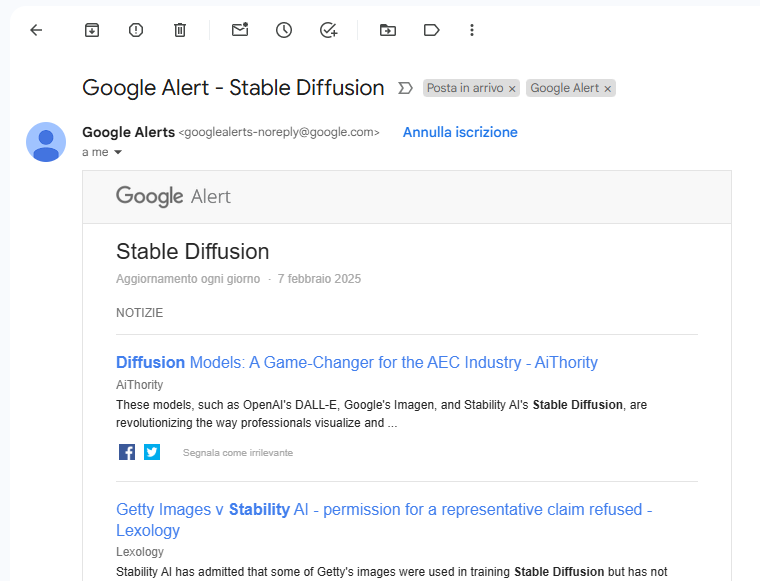Snooze email with clock icon

(x=284, y=30)
